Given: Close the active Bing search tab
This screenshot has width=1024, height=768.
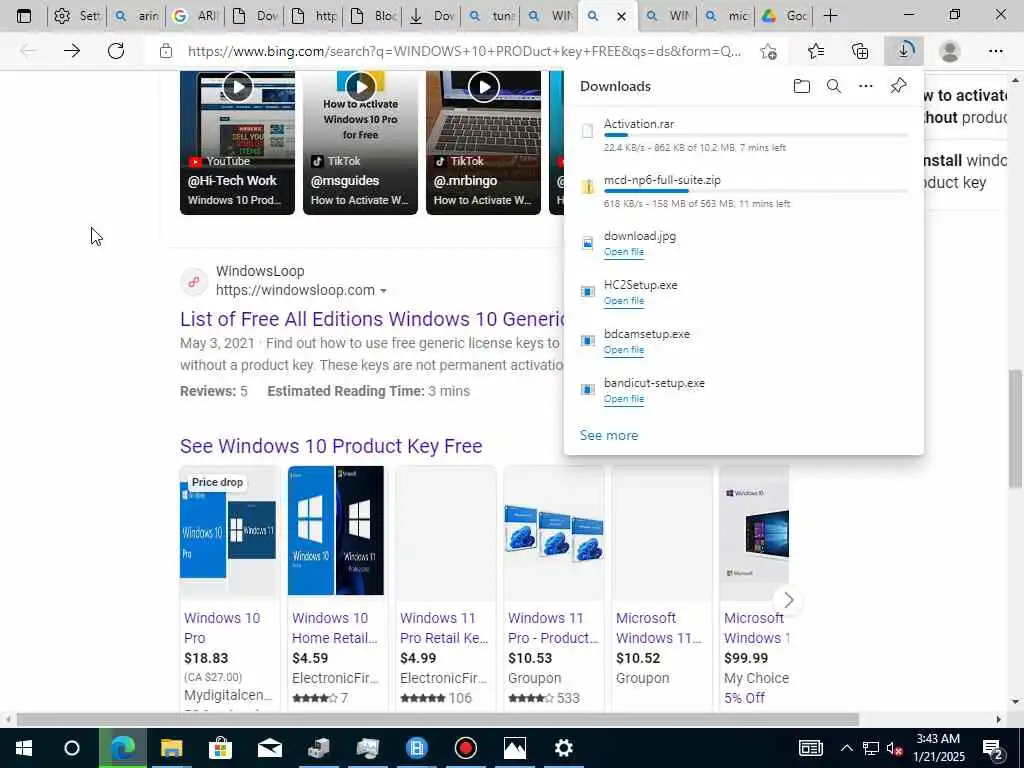Looking at the screenshot, I should coord(622,16).
